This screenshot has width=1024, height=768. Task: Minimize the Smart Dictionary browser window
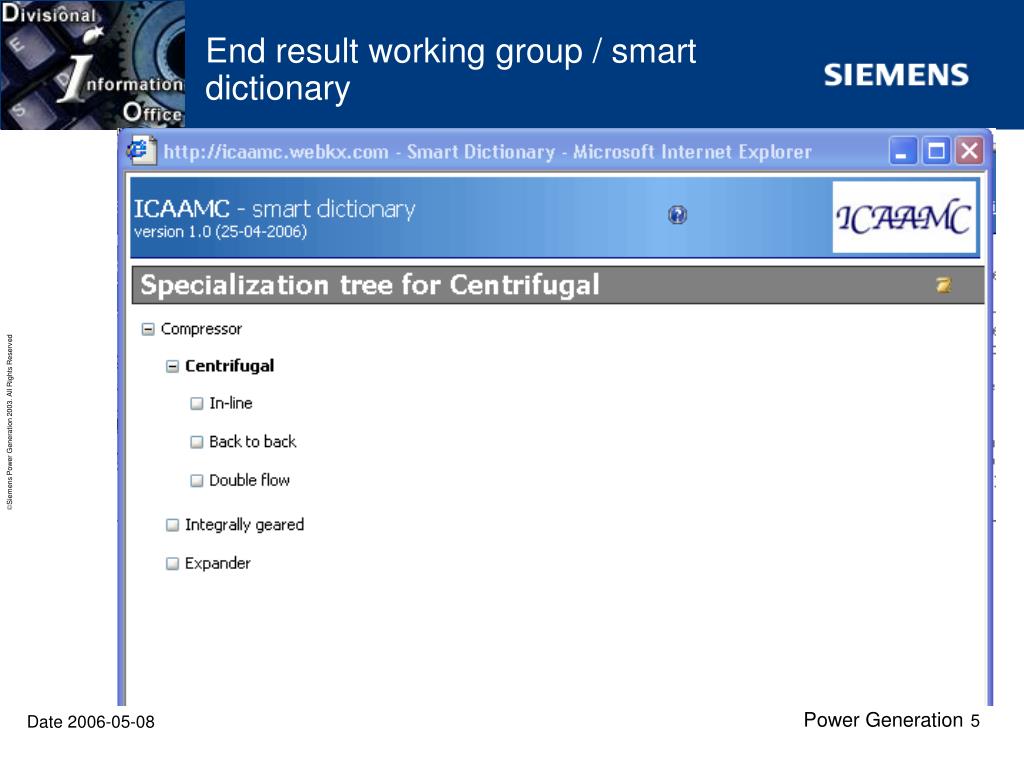[903, 152]
